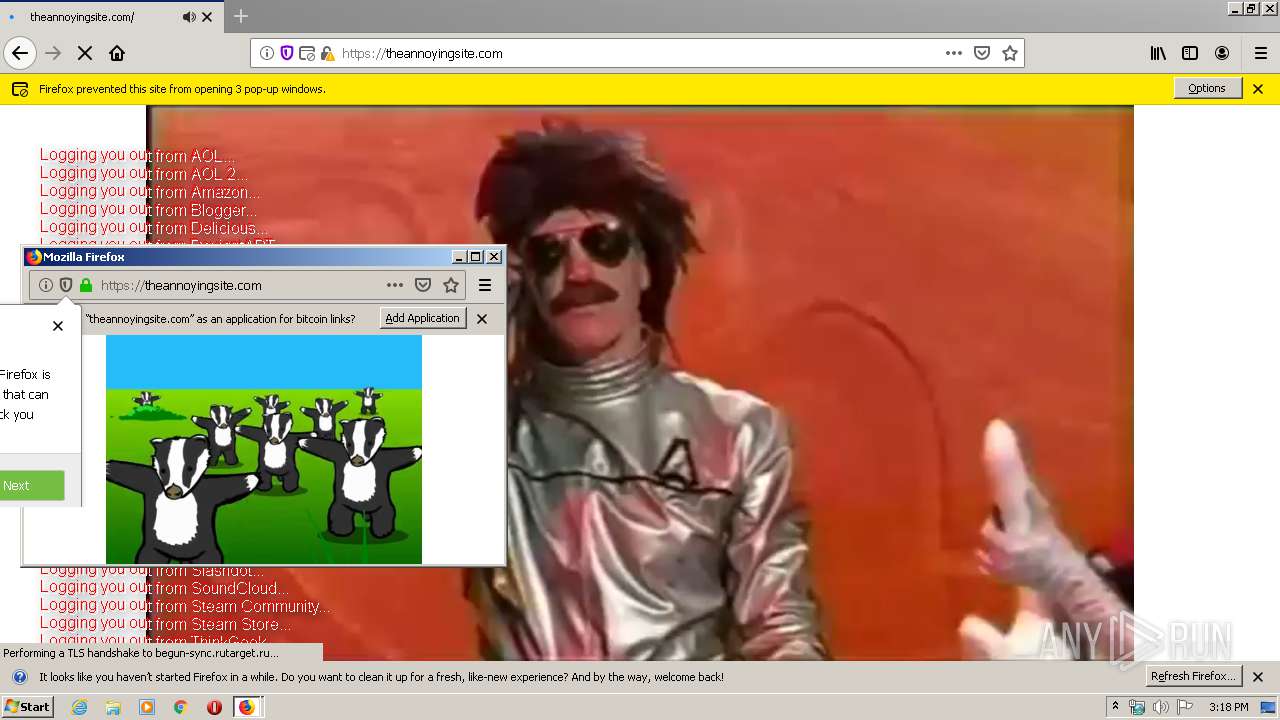1280x720 pixels.
Task: Open the Library menu
Action: 1158,53
